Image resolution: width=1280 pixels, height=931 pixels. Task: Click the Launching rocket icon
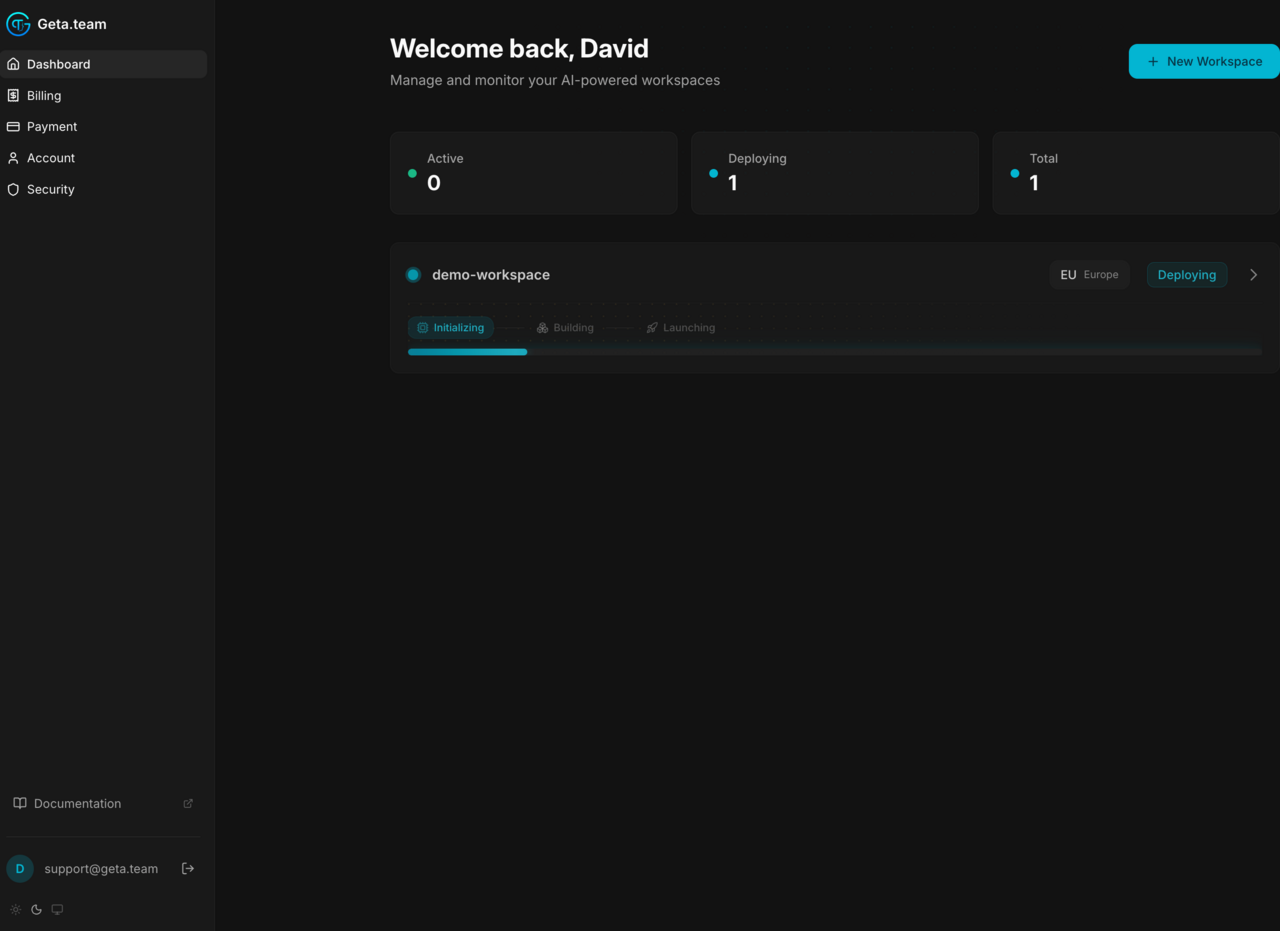click(652, 328)
